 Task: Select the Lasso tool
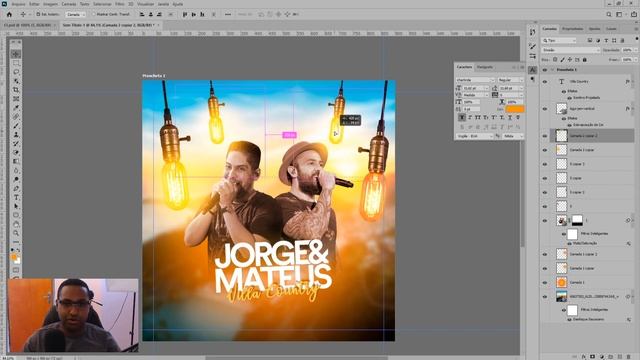point(16,72)
